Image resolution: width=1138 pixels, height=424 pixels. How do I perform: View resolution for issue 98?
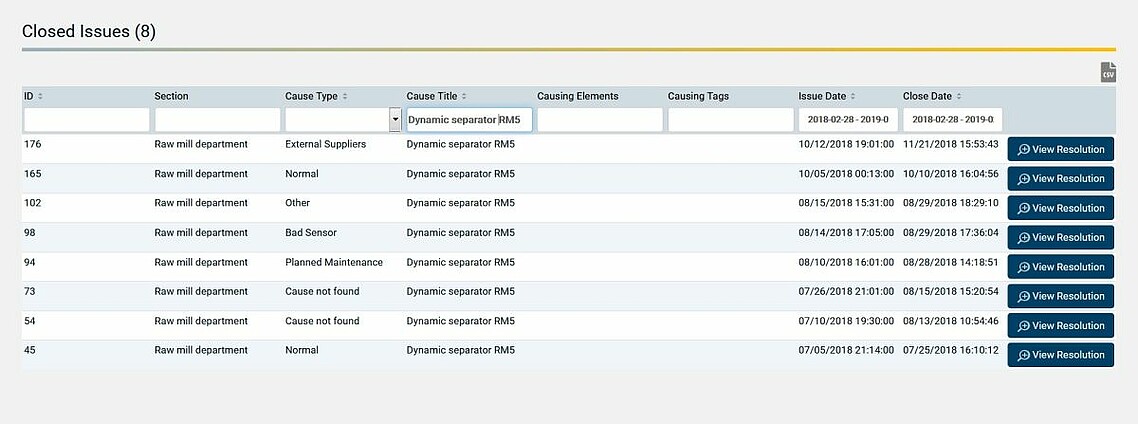point(1060,237)
